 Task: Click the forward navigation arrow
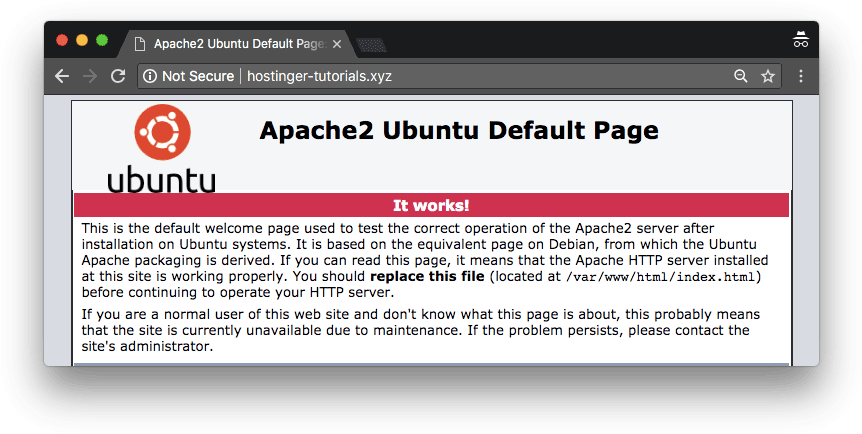click(x=90, y=76)
